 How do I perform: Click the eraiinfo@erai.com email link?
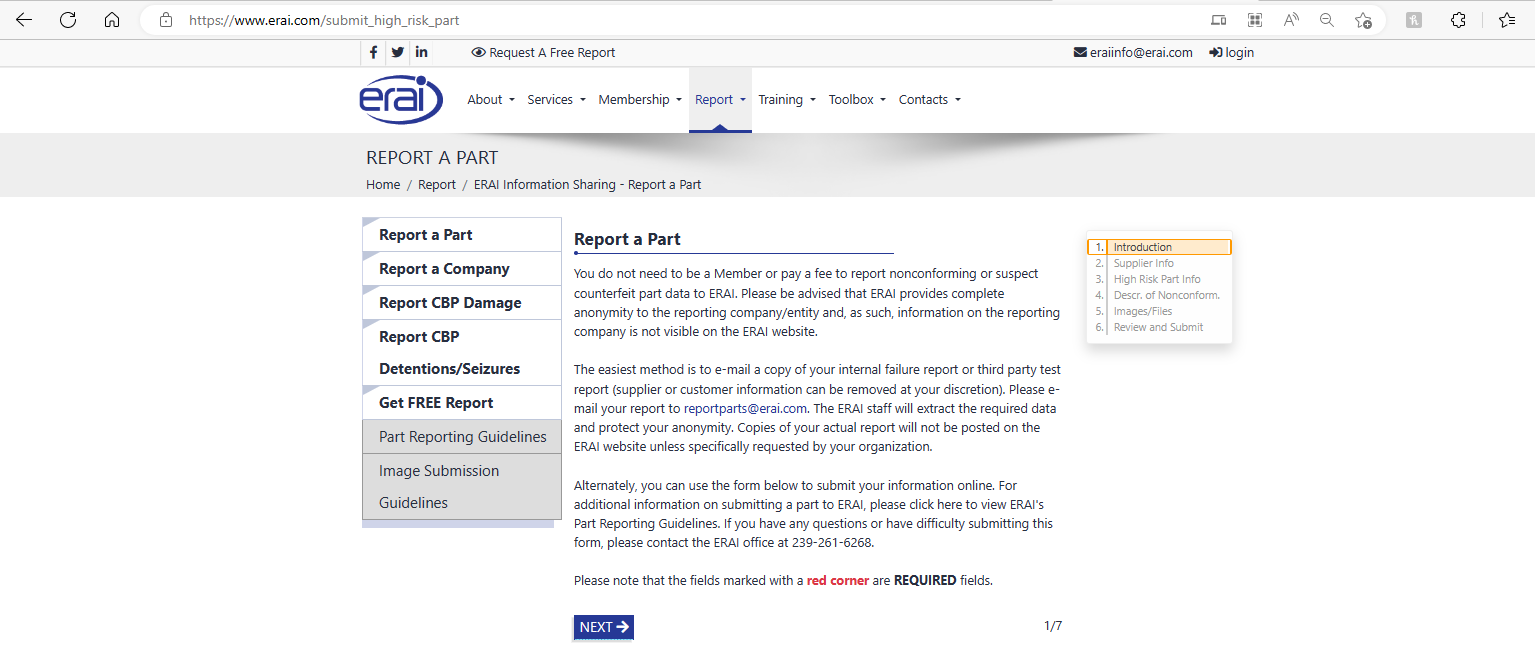click(x=1133, y=53)
